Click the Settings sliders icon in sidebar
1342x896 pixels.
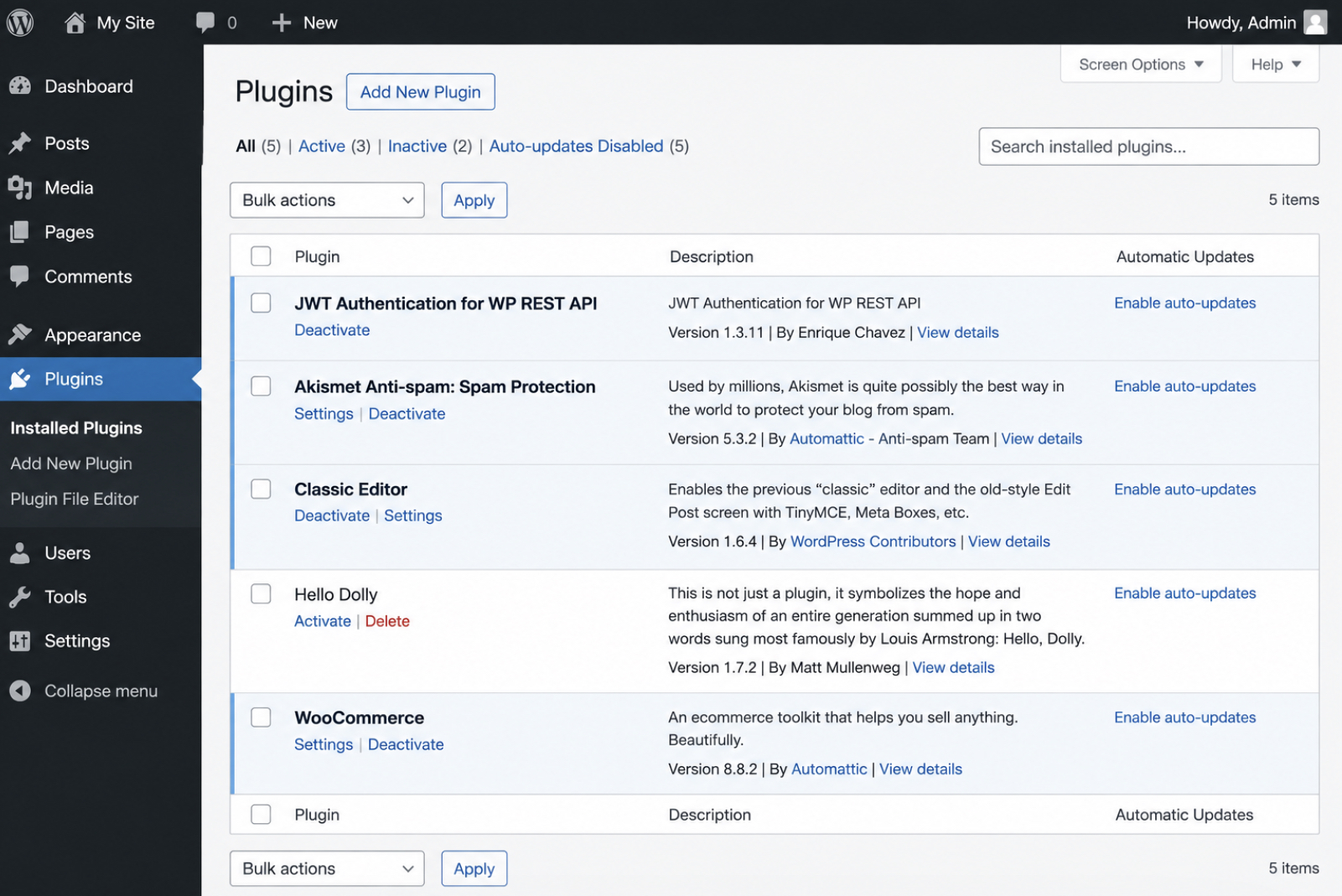point(20,641)
